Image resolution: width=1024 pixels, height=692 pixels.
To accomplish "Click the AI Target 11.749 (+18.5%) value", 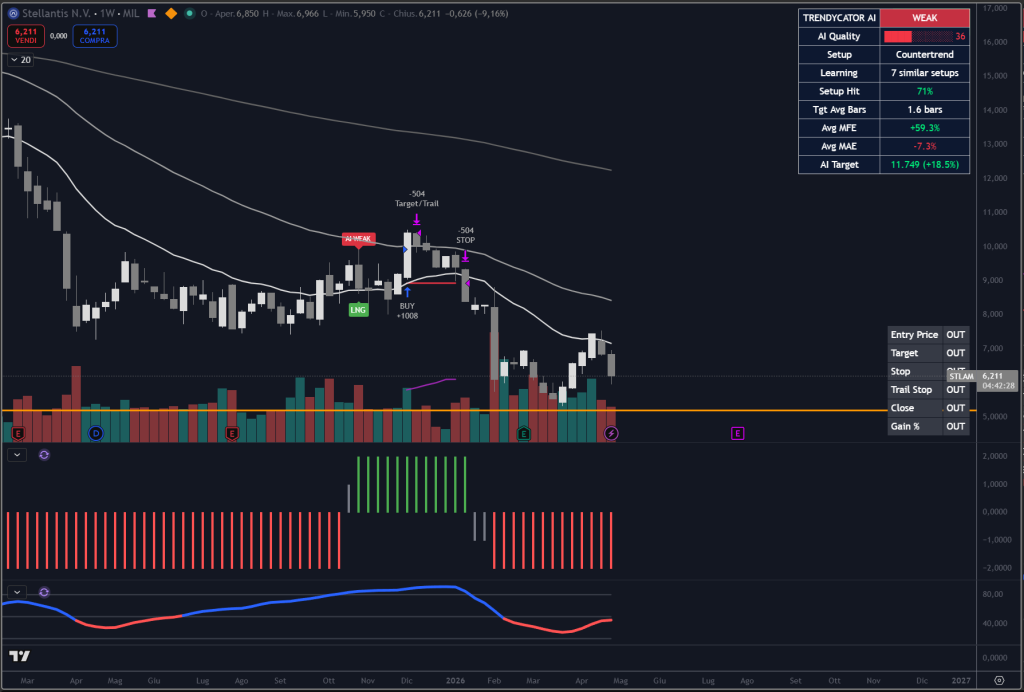I will (925, 165).
